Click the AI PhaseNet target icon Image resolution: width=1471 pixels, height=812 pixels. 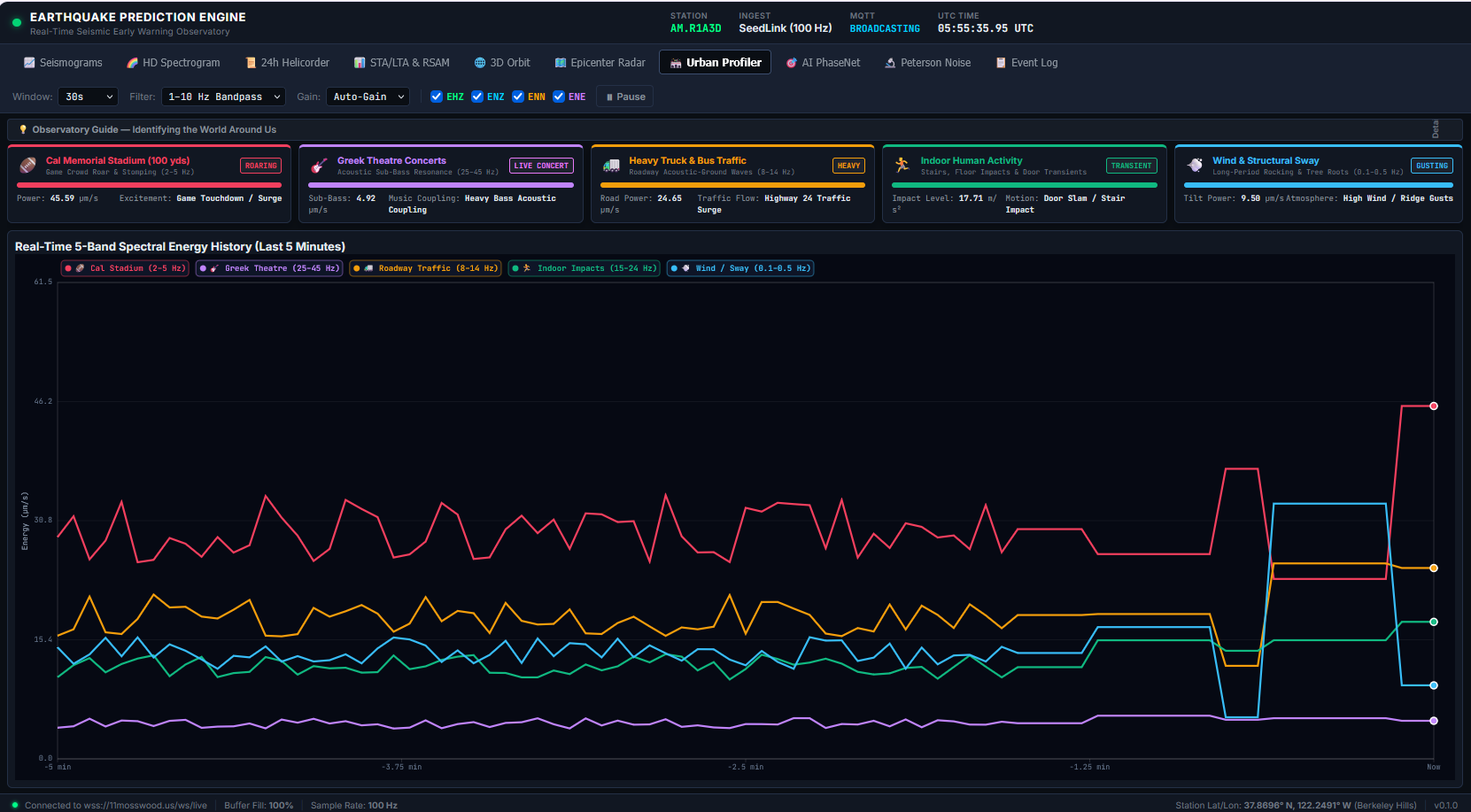(792, 63)
